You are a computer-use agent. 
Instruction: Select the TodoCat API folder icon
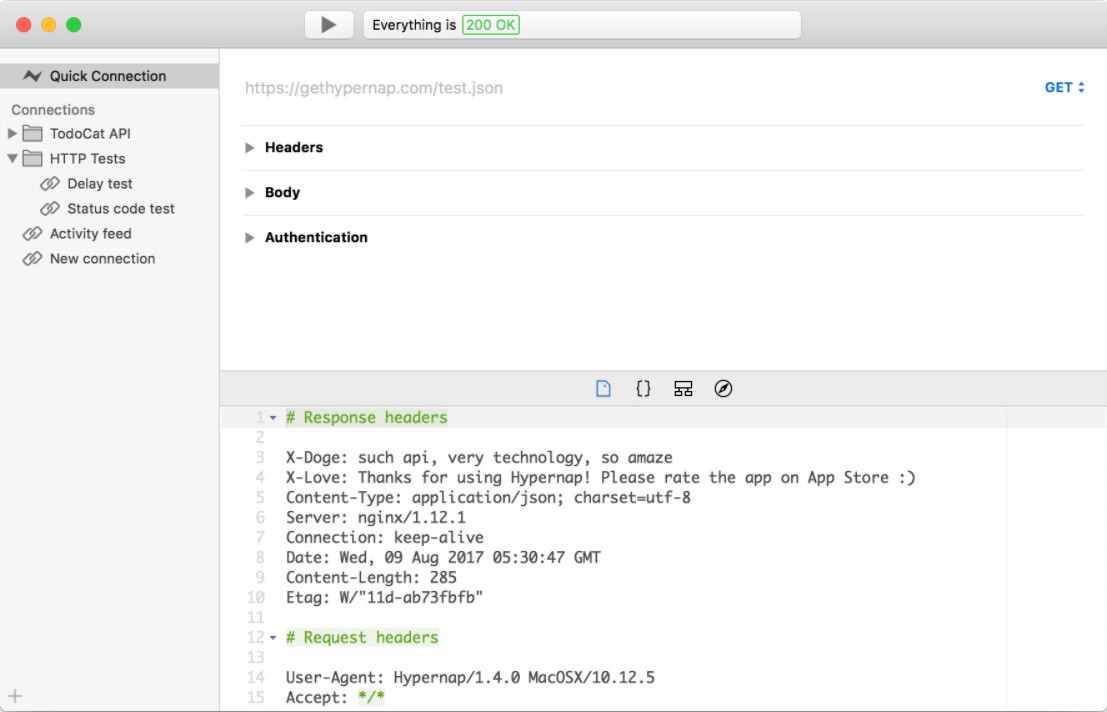click(32, 133)
